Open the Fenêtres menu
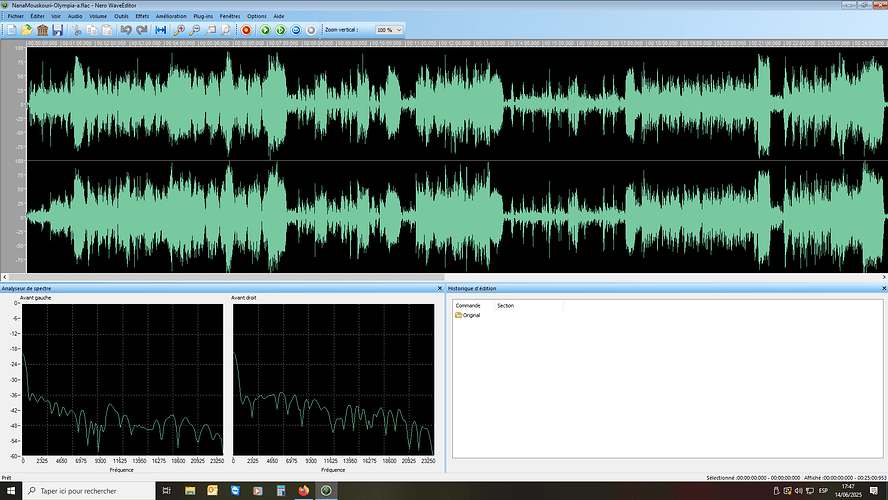 point(230,16)
